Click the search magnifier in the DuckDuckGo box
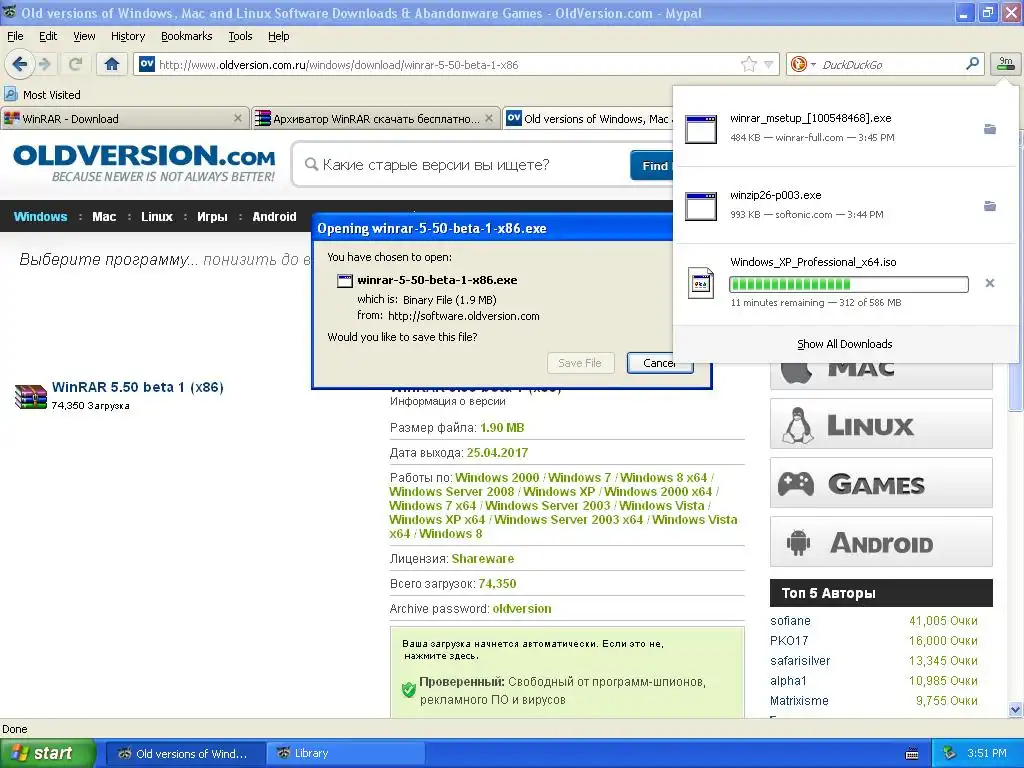Image resolution: width=1024 pixels, height=768 pixels. [972, 63]
